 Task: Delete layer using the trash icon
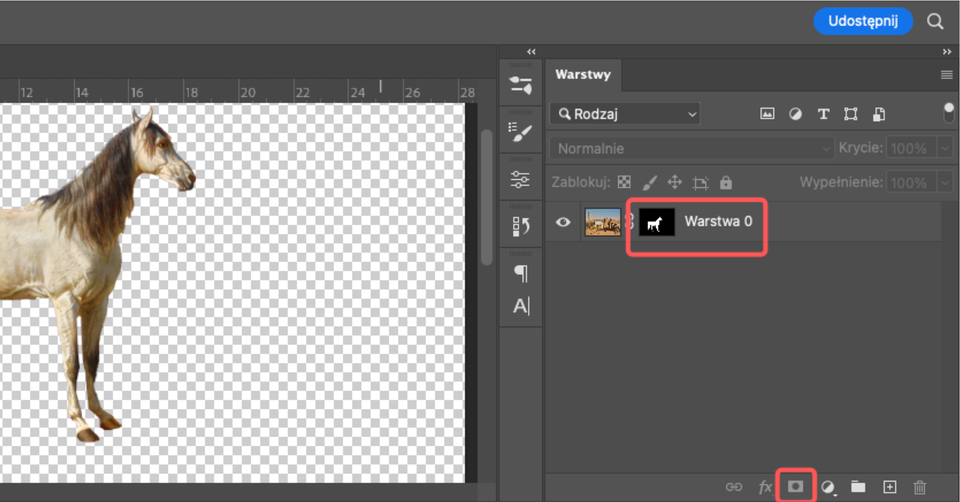920,486
